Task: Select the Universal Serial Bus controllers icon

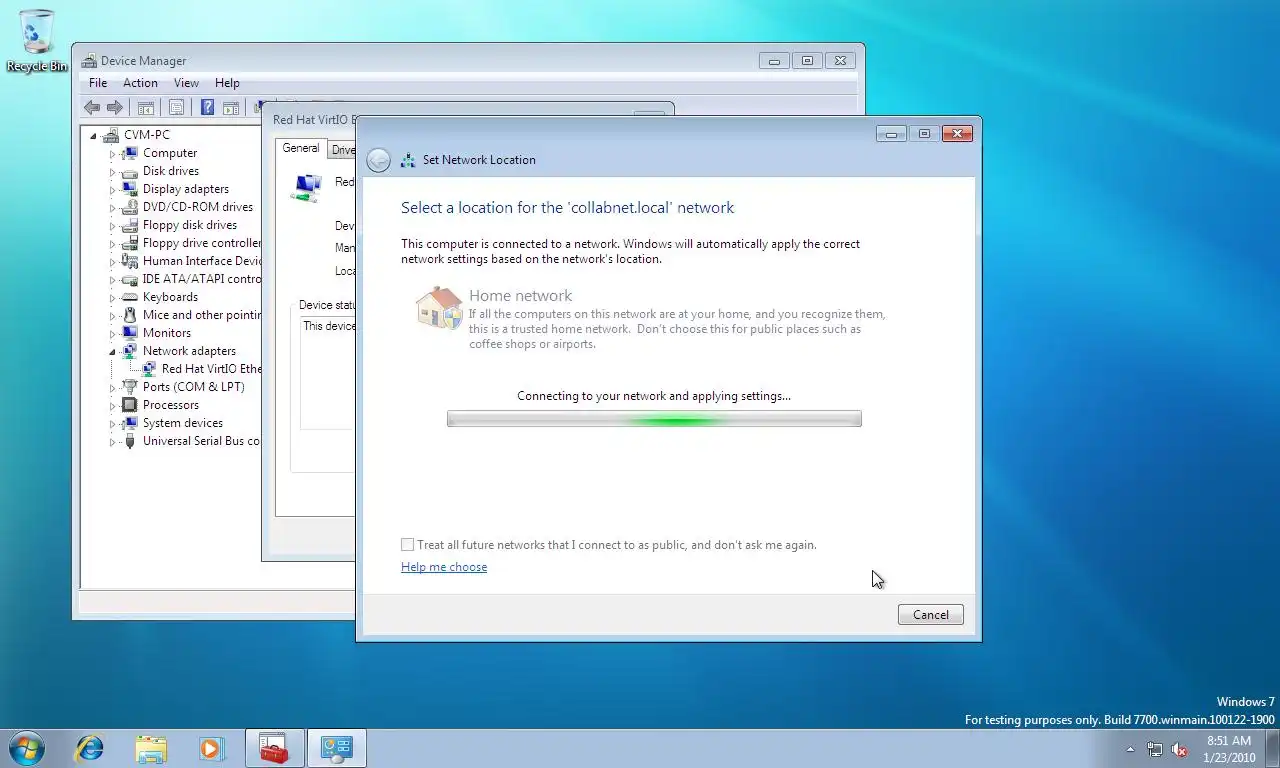Action: pos(129,441)
